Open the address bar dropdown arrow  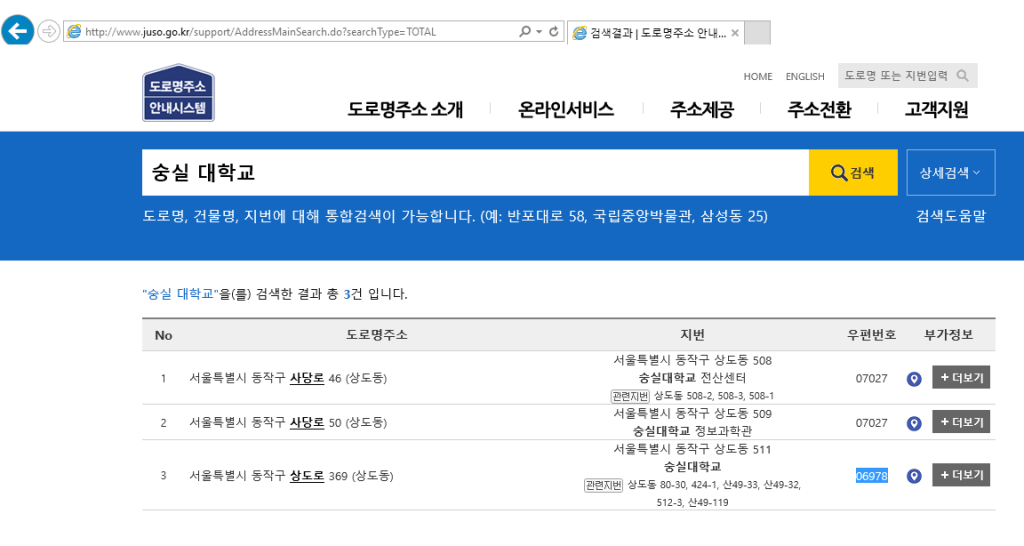tap(539, 31)
